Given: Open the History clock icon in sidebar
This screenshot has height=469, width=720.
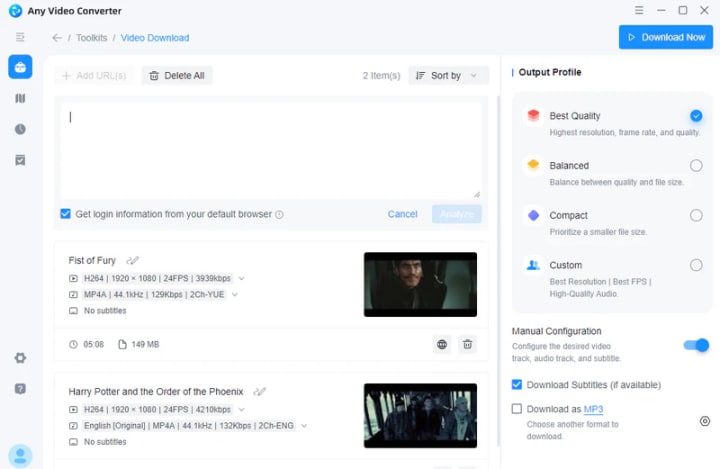Looking at the screenshot, I should tap(20, 129).
